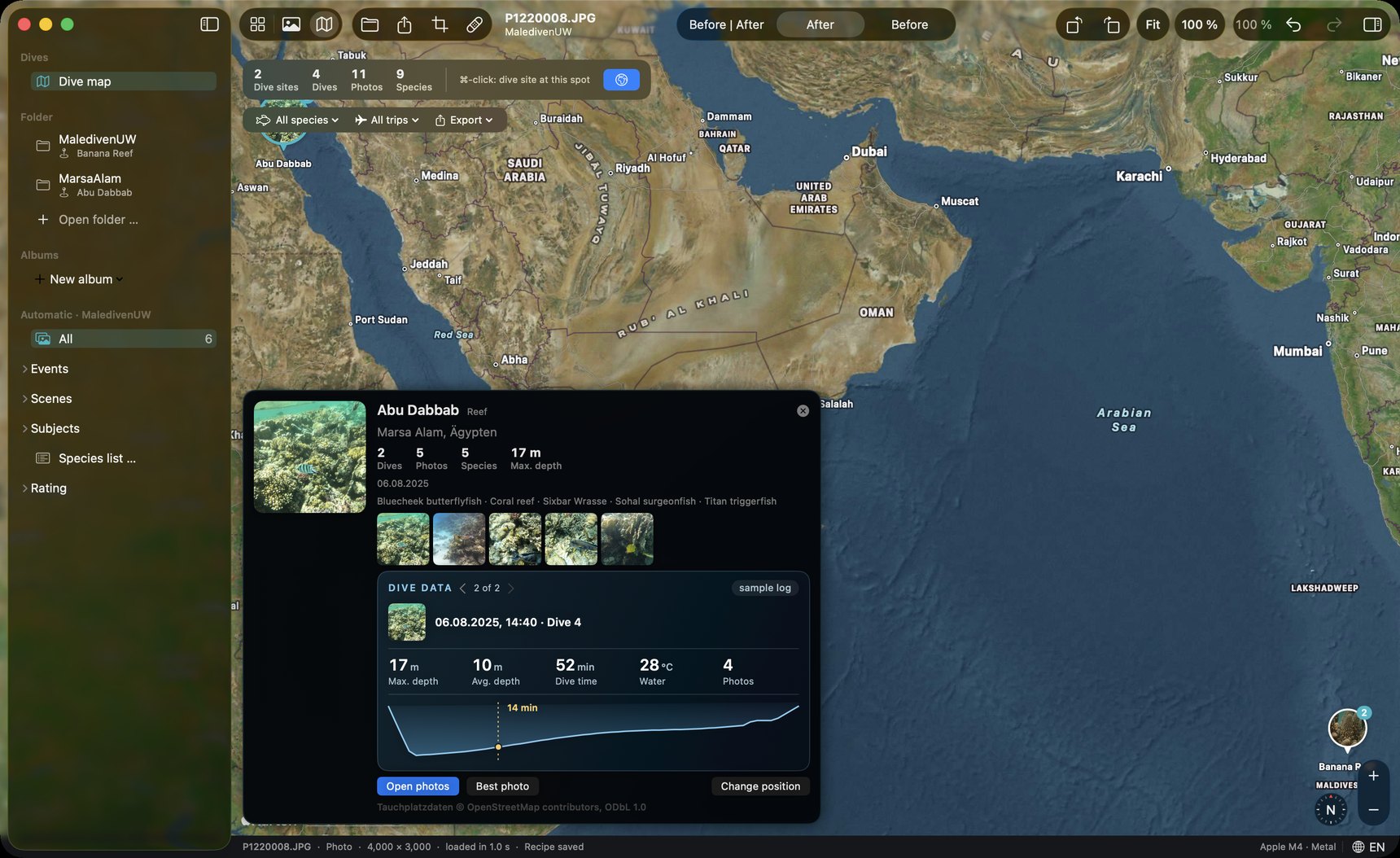
Task: Click the blue globe button
Action: [621, 80]
